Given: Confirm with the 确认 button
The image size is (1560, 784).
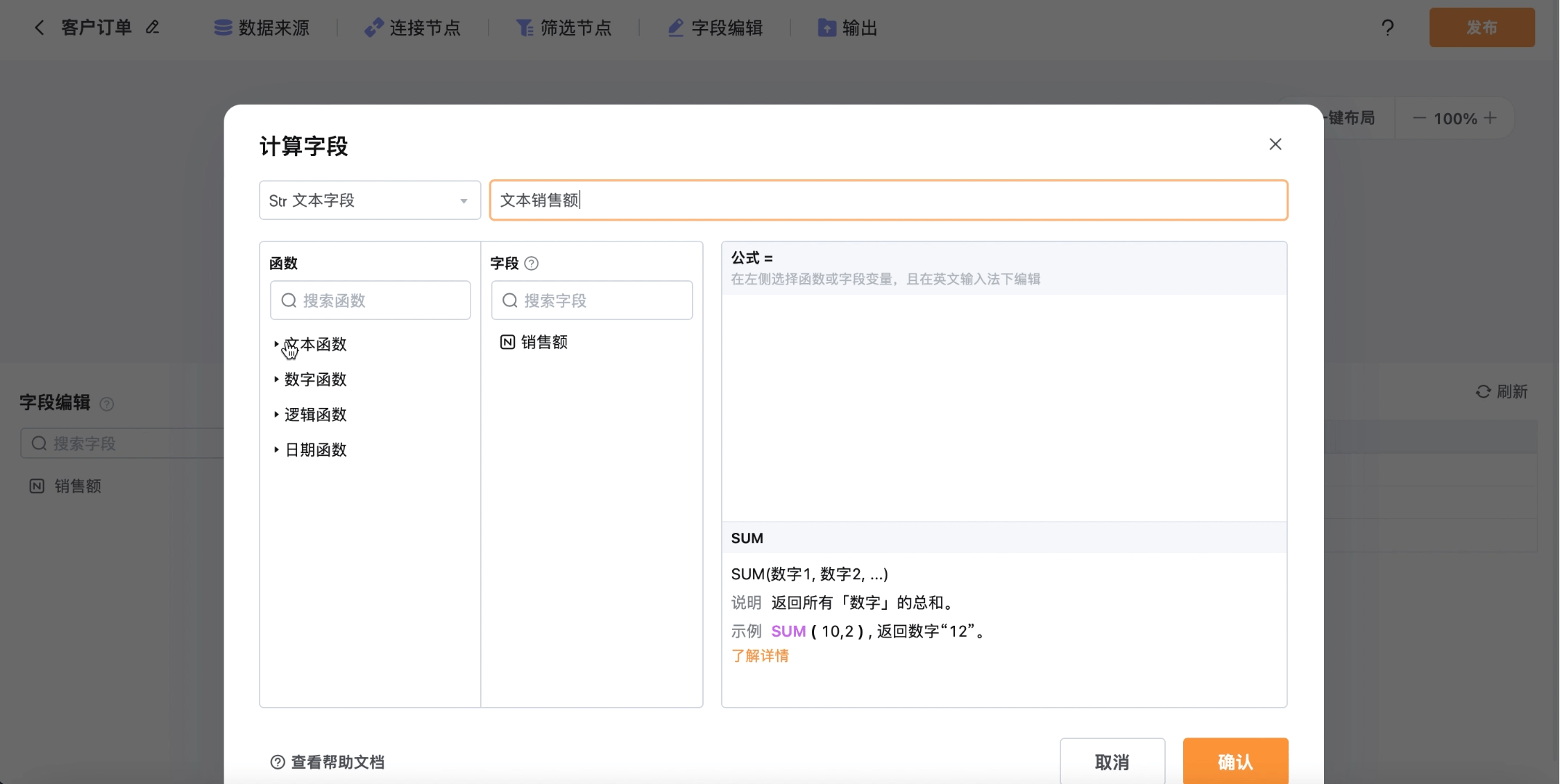Looking at the screenshot, I should (x=1235, y=762).
